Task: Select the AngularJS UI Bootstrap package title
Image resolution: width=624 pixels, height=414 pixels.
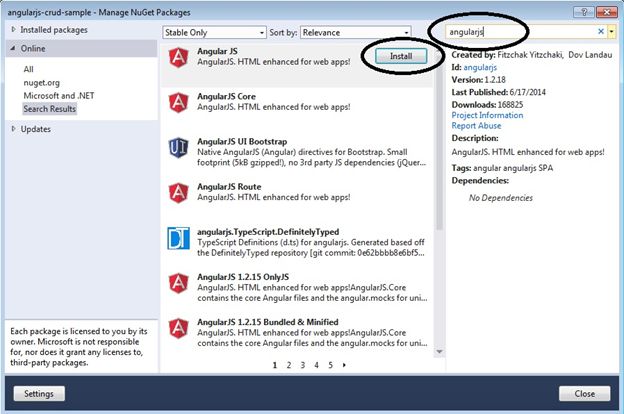Action: 242,141
